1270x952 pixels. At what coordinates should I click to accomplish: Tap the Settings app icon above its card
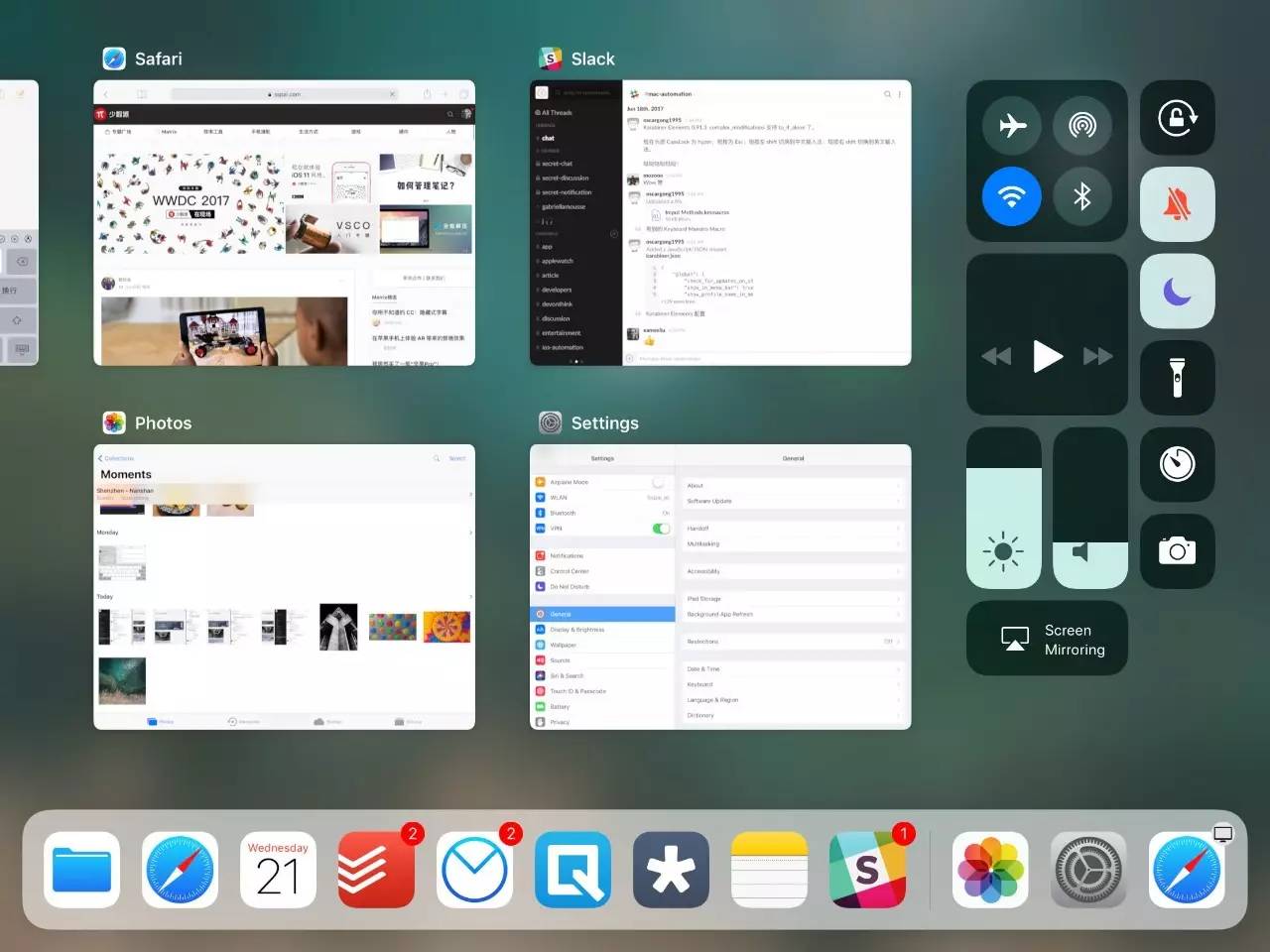click(551, 422)
